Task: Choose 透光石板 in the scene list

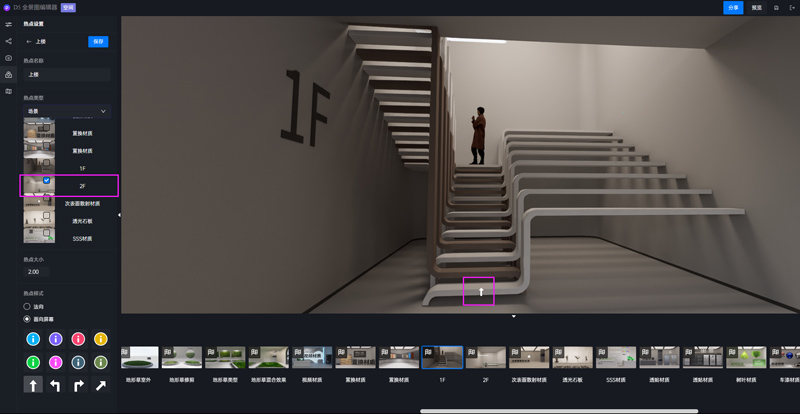Action: click(x=82, y=221)
